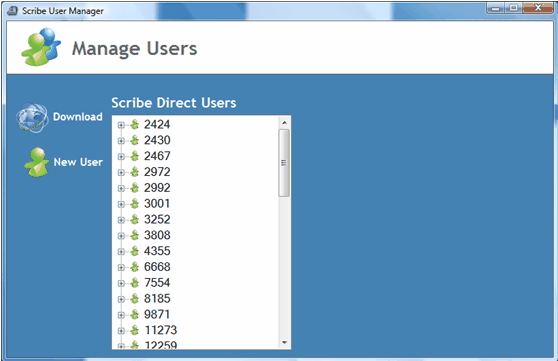The width and height of the screenshot is (558, 361).
Task: Select user 2467 in the list
Action: click(x=157, y=156)
